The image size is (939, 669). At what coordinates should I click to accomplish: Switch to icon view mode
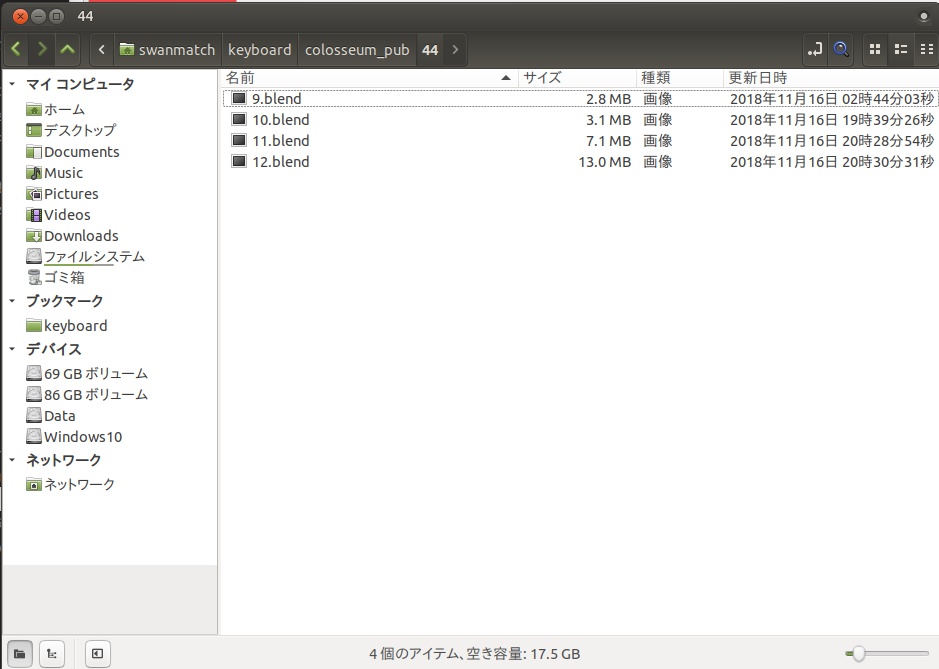(x=873, y=49)
